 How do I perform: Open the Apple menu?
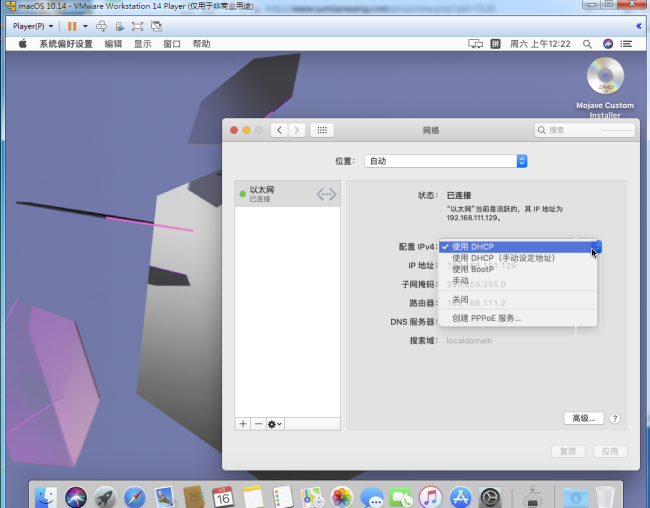(x=23, y=44)
